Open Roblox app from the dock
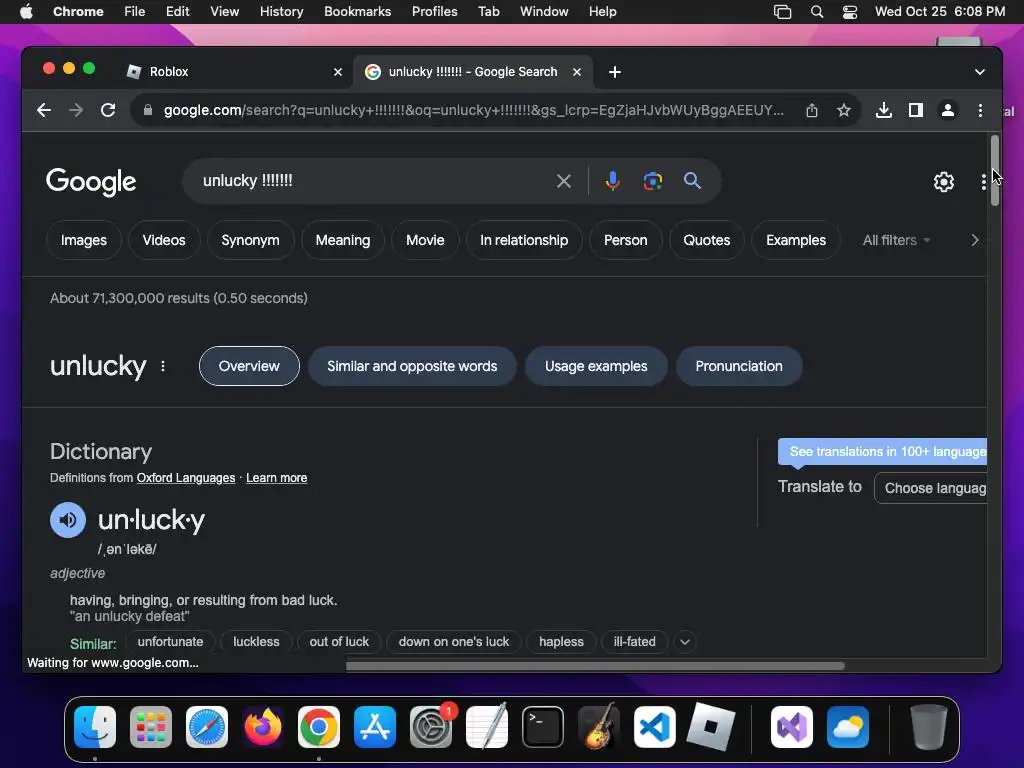The height and width of the screenshot is (768, 1024). point(711,727)
